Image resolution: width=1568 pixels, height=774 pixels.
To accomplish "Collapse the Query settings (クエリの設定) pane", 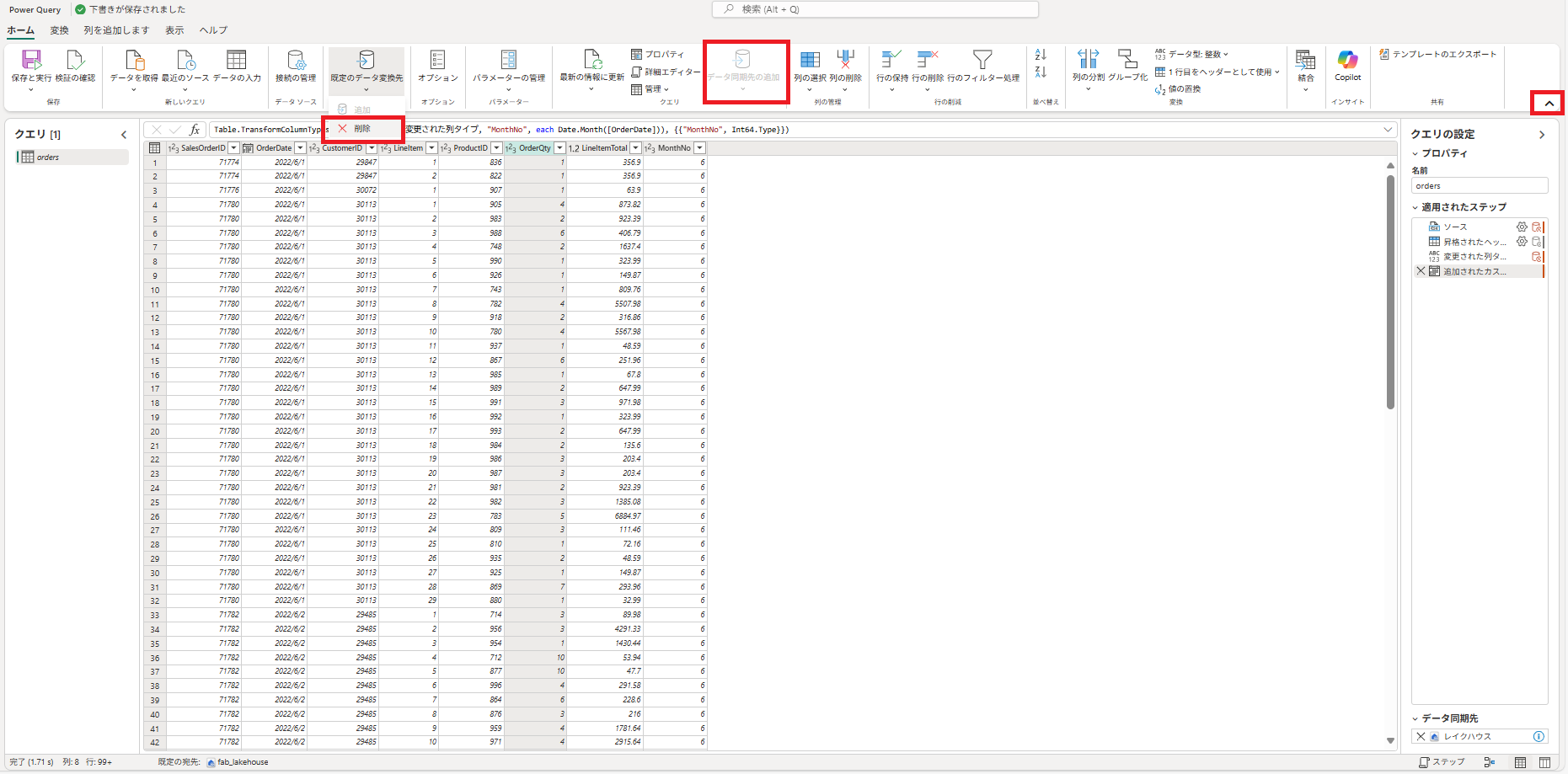I will click(1542, 135).
